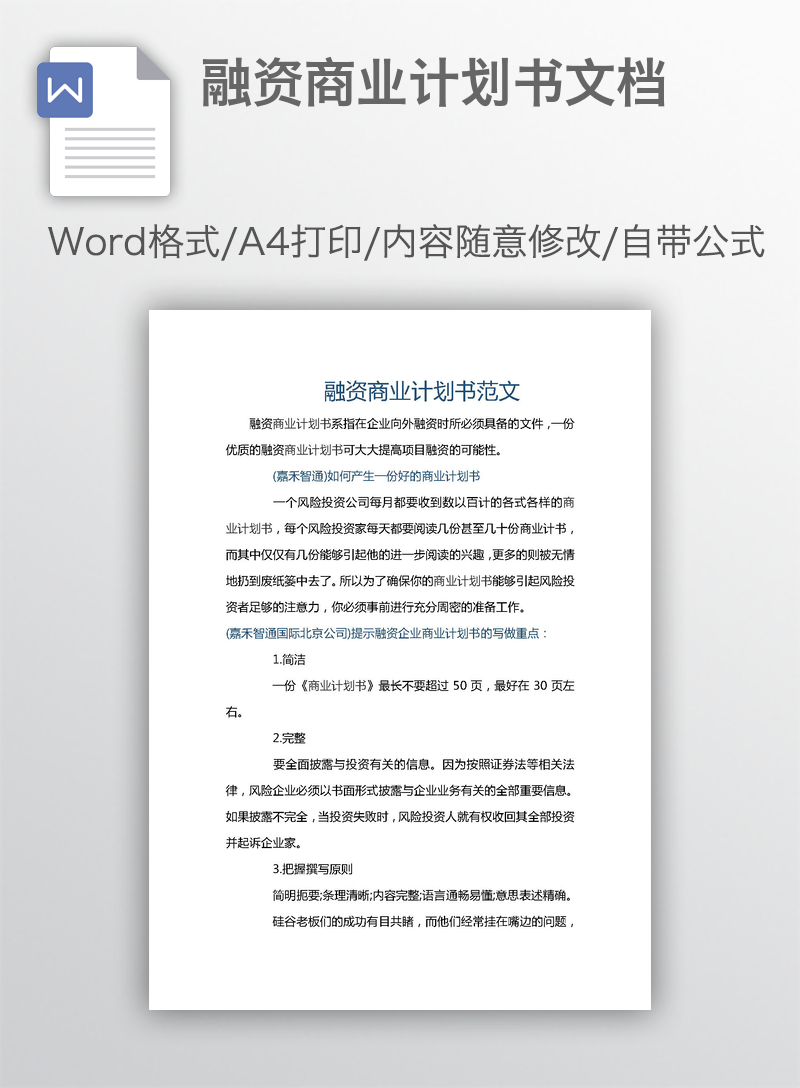This screenshot has width=800, height=1088.
Task: Click the heading 3.把握撰写原则
Action: coord(312,869)
